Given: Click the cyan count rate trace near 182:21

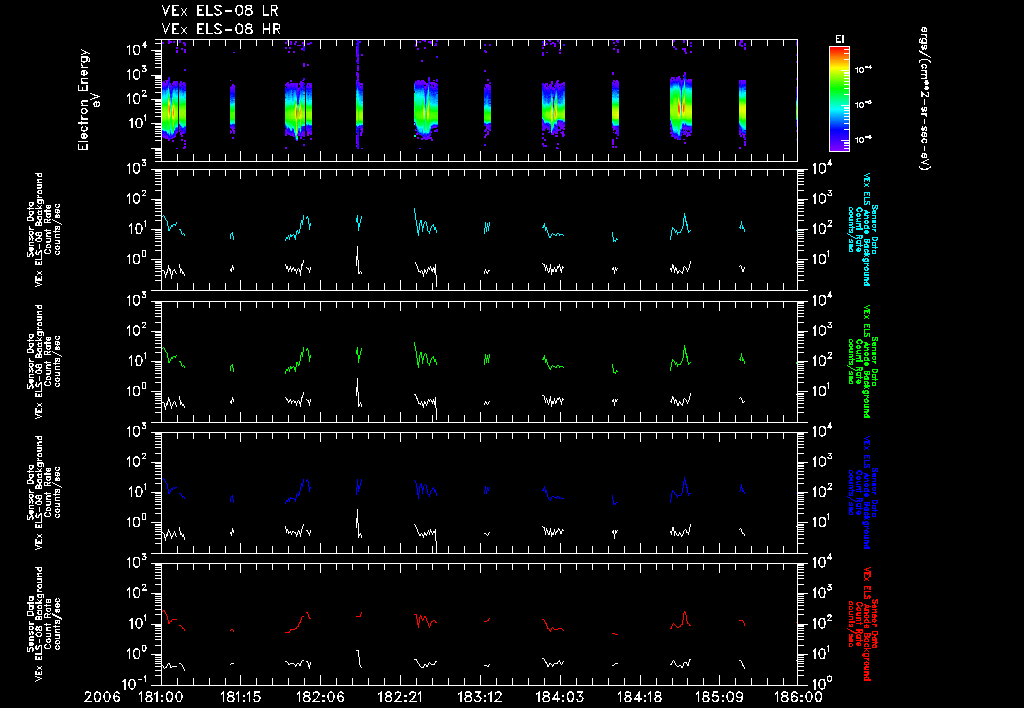Looking at the screenshot, I should point(425,223).
